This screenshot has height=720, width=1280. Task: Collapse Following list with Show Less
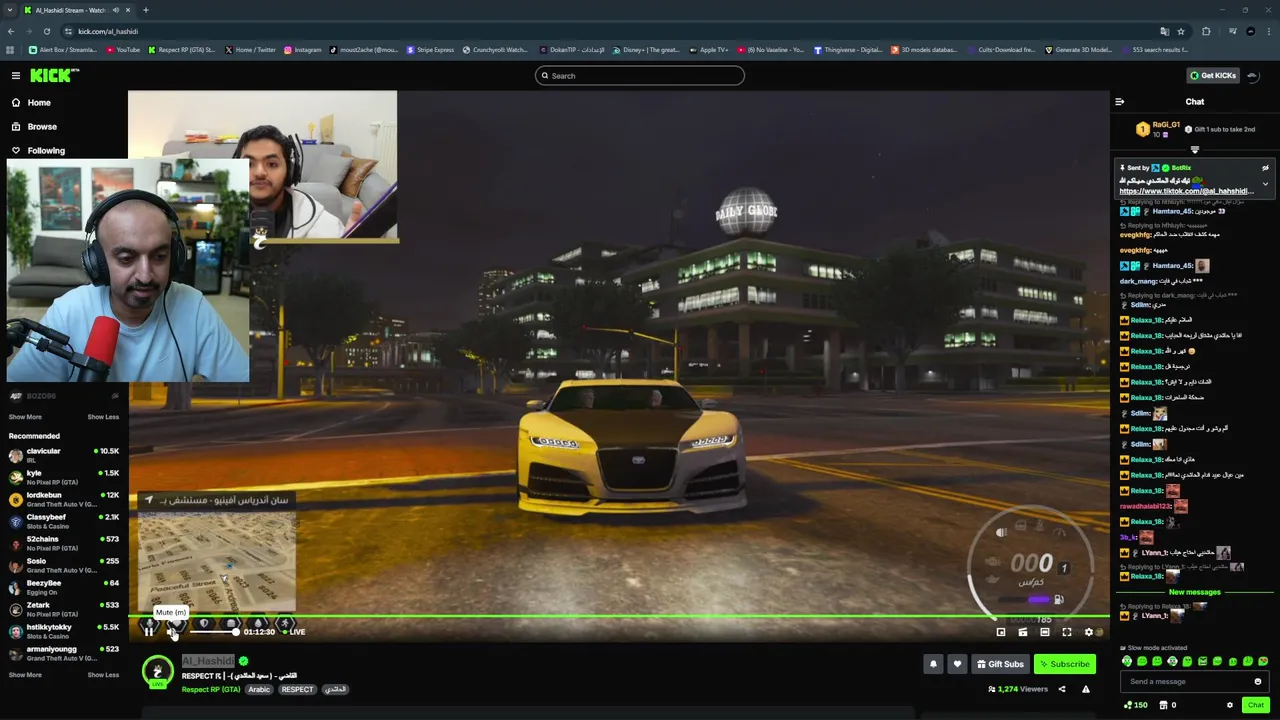[103, 417]
